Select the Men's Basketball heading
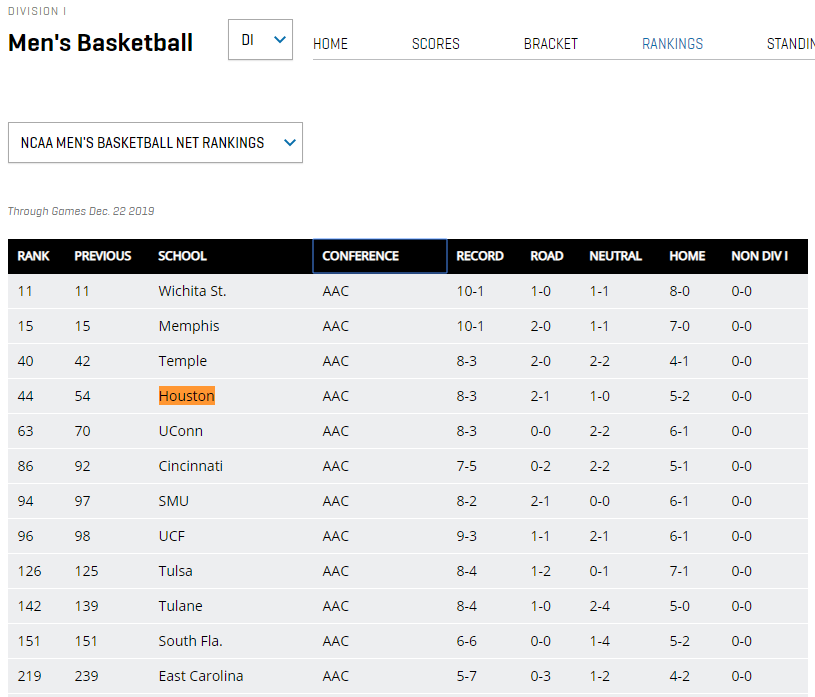The width and height of the screenshot is (815, 697). 100,43
